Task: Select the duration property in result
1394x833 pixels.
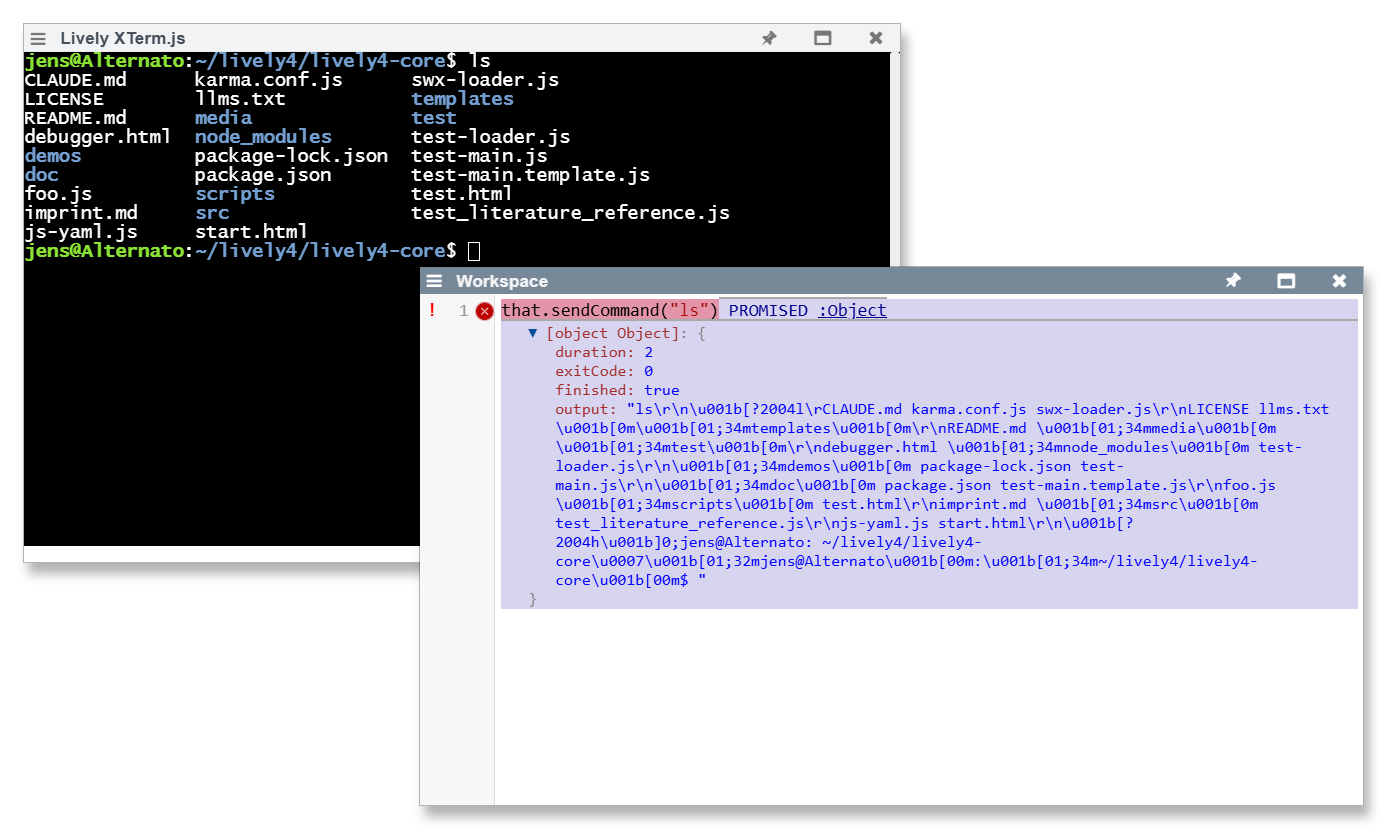Action: coord(594,352)
